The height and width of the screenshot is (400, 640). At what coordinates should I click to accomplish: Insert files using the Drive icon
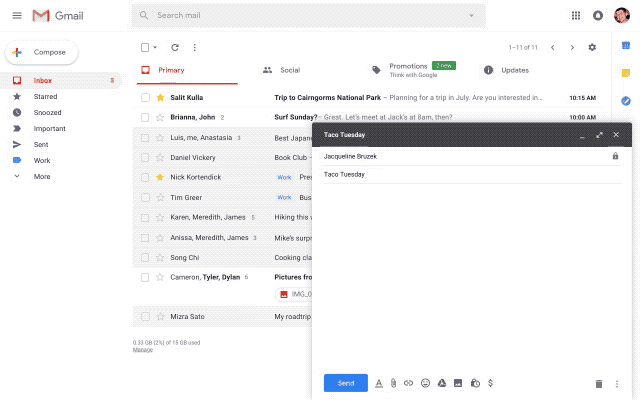pyautogui.click(x=442, y=383)
